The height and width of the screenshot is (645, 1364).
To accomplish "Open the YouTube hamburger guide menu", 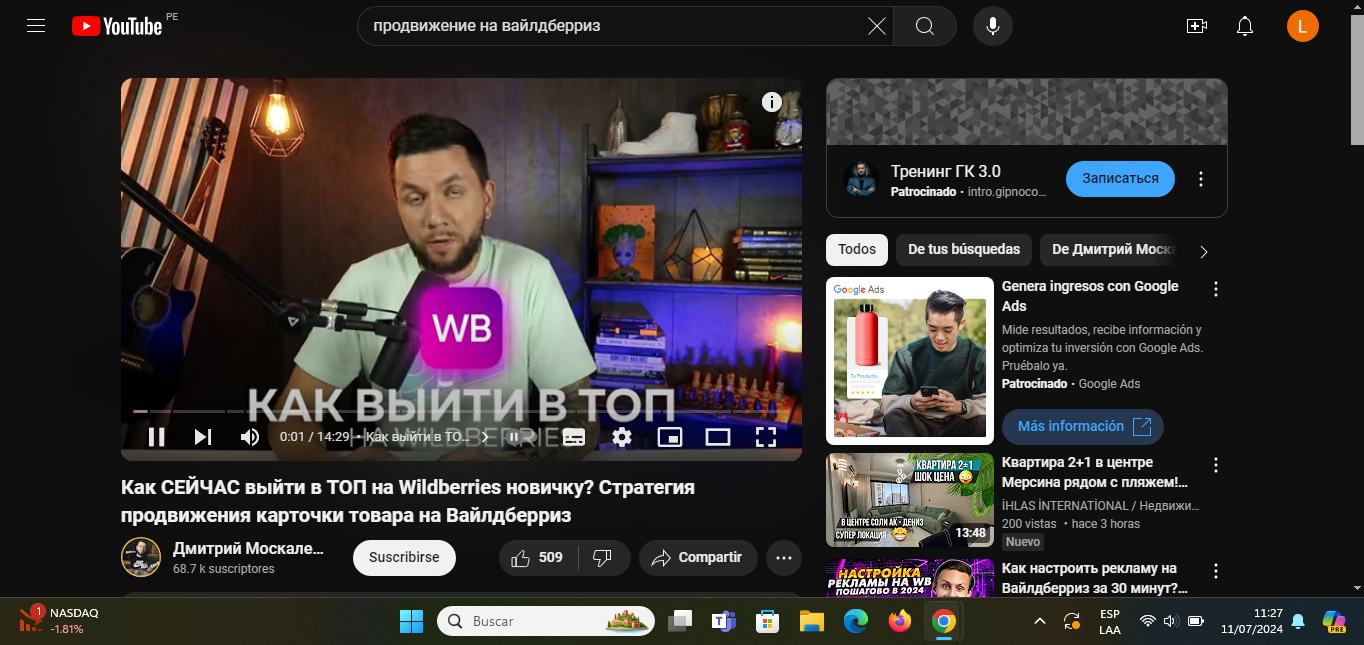I will click(36, 26).
